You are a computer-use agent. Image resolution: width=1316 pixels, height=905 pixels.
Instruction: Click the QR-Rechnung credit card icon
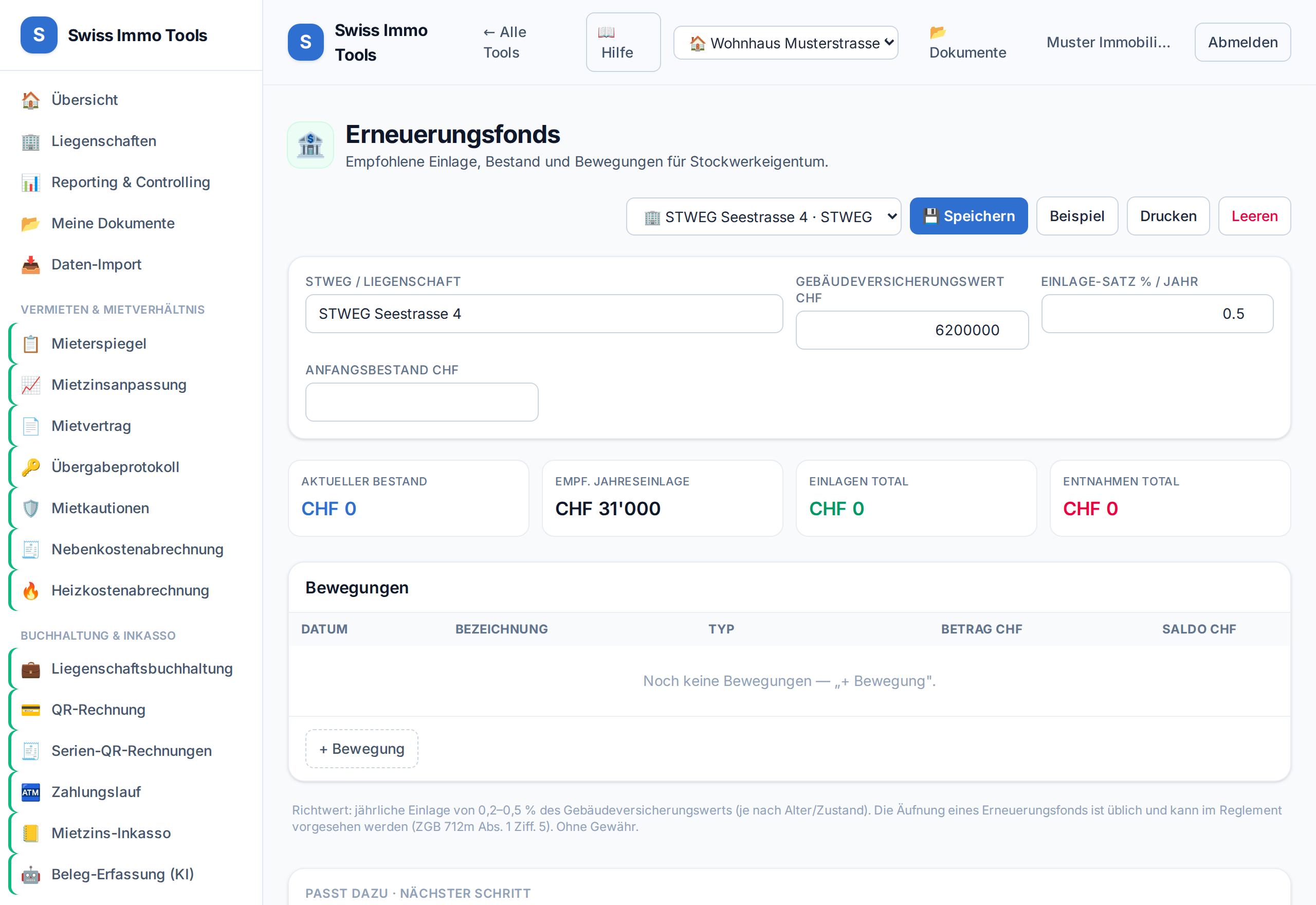pyautogui.click(x=31, y=710)
